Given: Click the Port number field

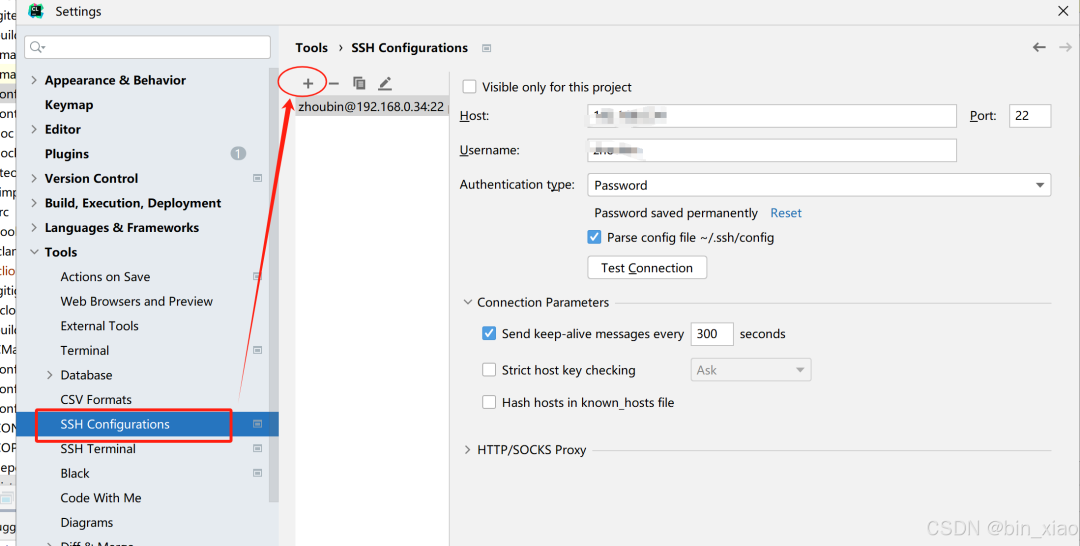Looking at the screenshot, I should click(x=1029, y=116).
